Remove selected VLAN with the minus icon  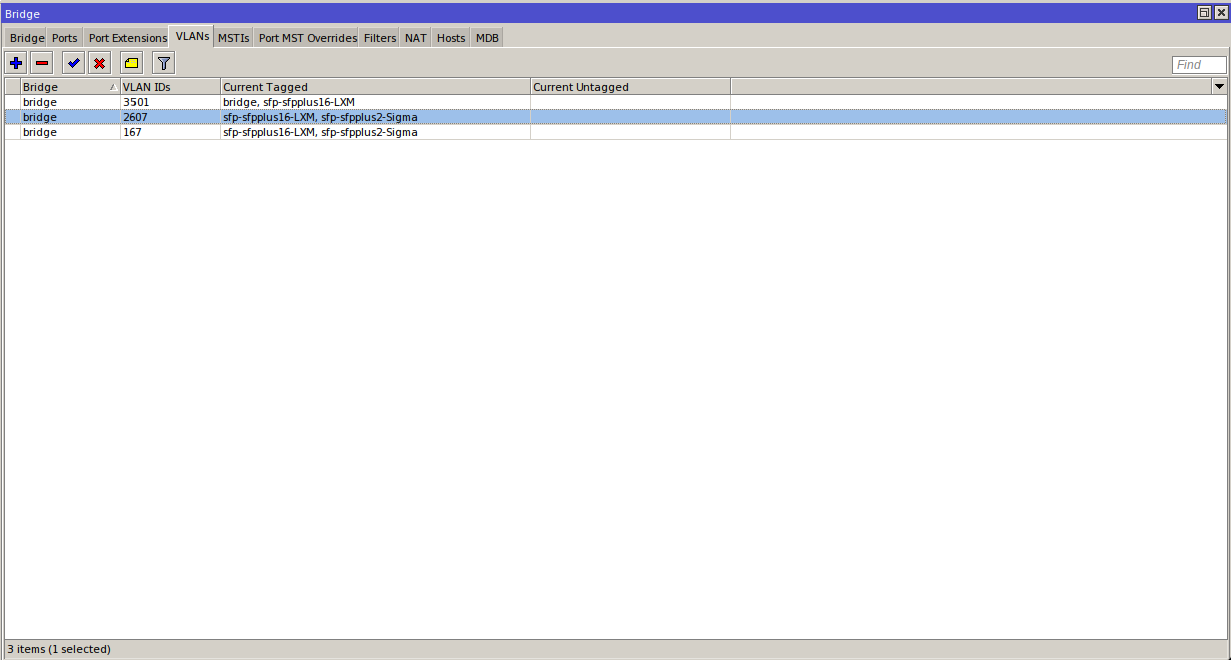(42, 63)
